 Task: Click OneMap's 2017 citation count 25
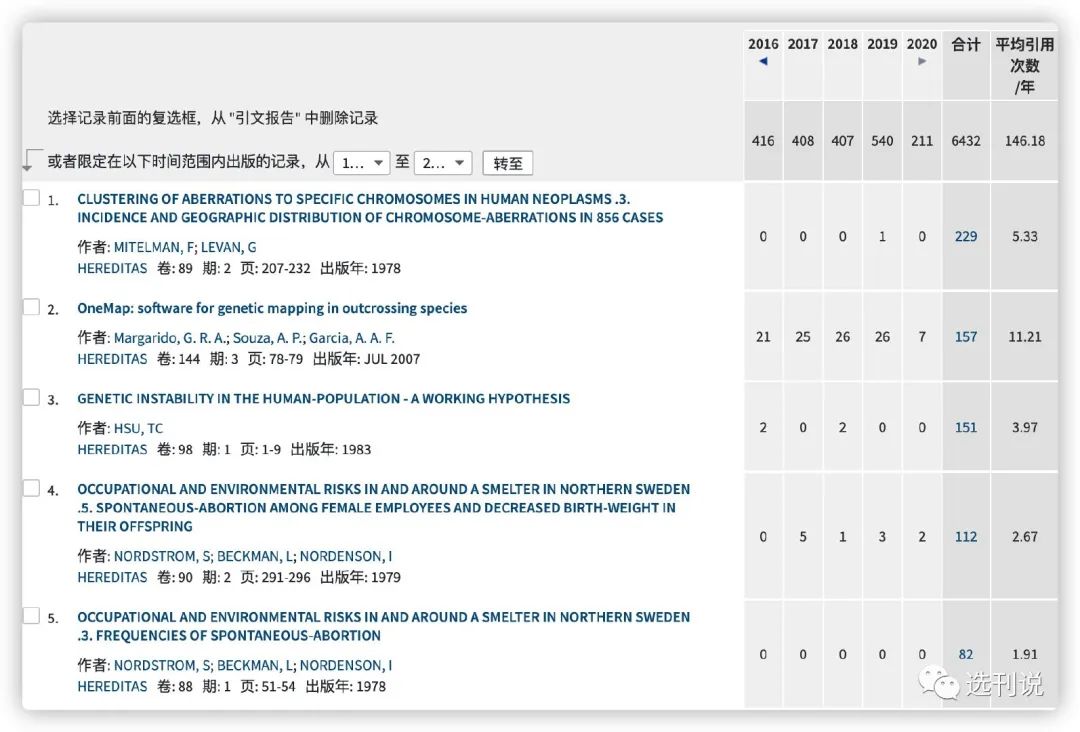(x=803, y=337)
